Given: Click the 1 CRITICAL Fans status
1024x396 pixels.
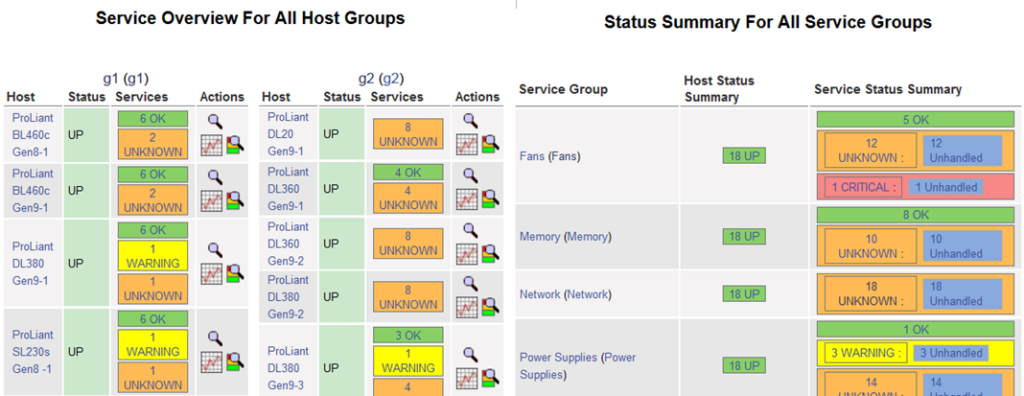Looking at the screenshot, I should tap(863, 187).
